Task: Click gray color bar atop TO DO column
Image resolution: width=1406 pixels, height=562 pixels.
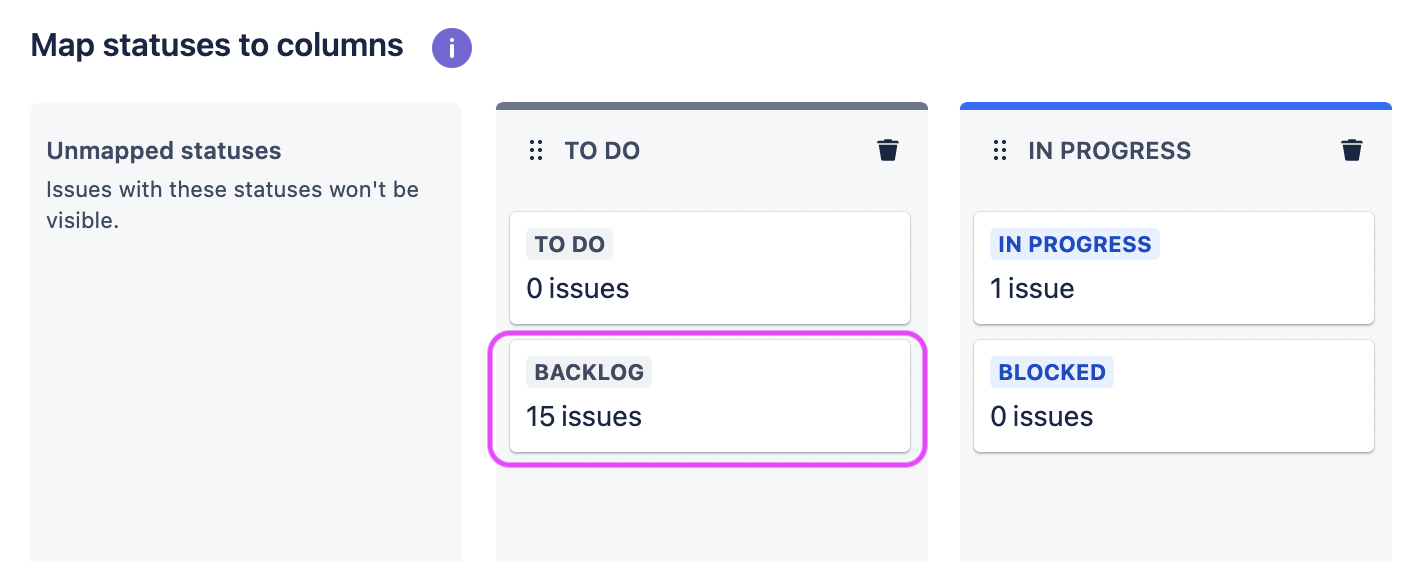Action: [x=712, y=106]
